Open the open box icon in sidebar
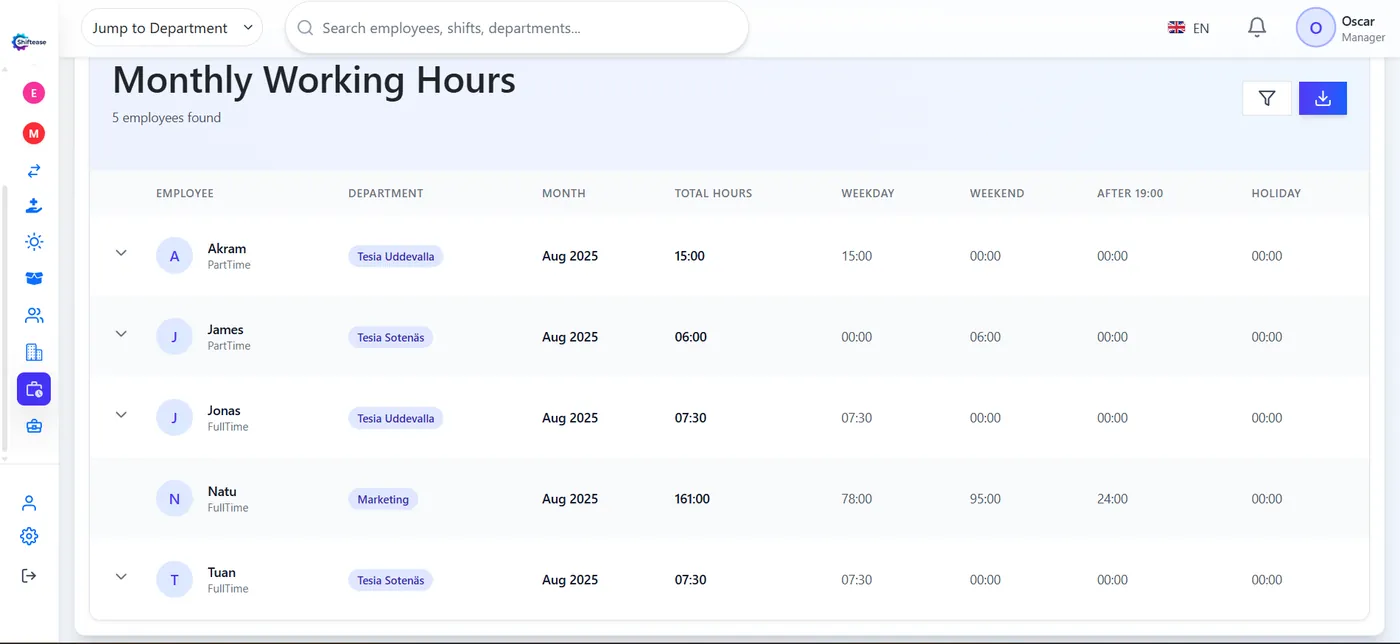 (34, 279)
